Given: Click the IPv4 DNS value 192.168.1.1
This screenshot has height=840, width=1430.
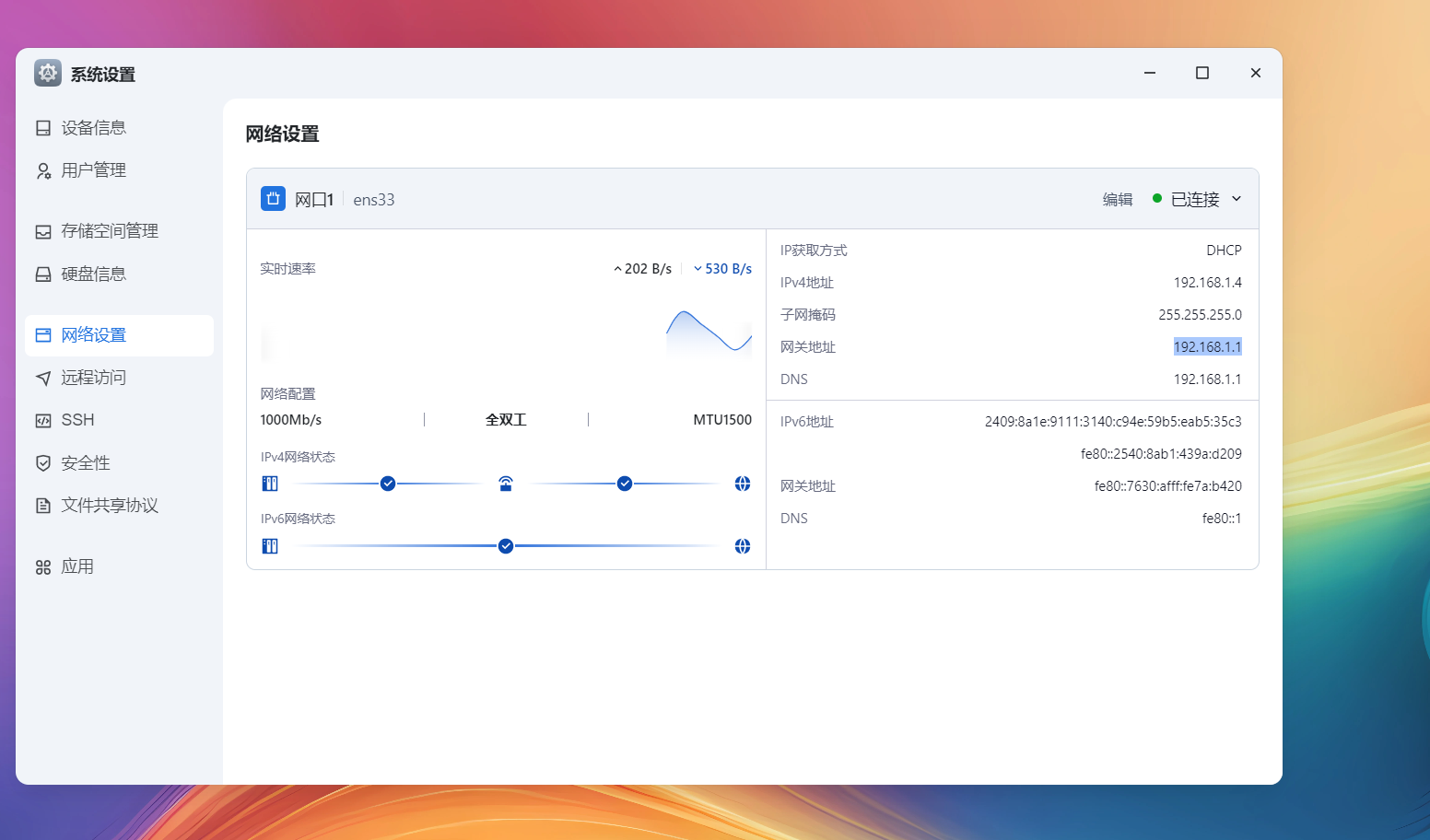Looking at the screenshot, I should [1207, 379].
